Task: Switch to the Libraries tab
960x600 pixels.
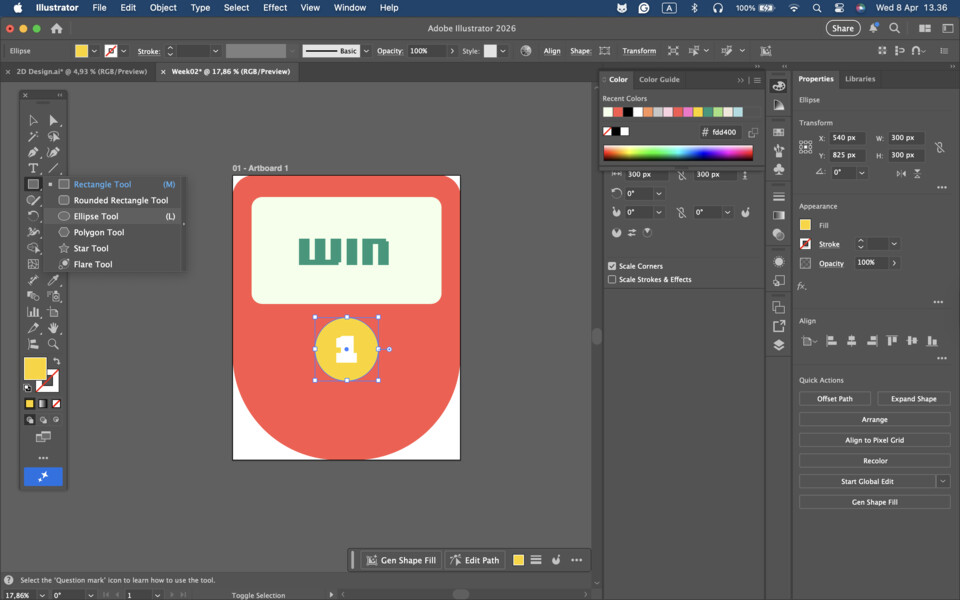Action: point(860,79)
